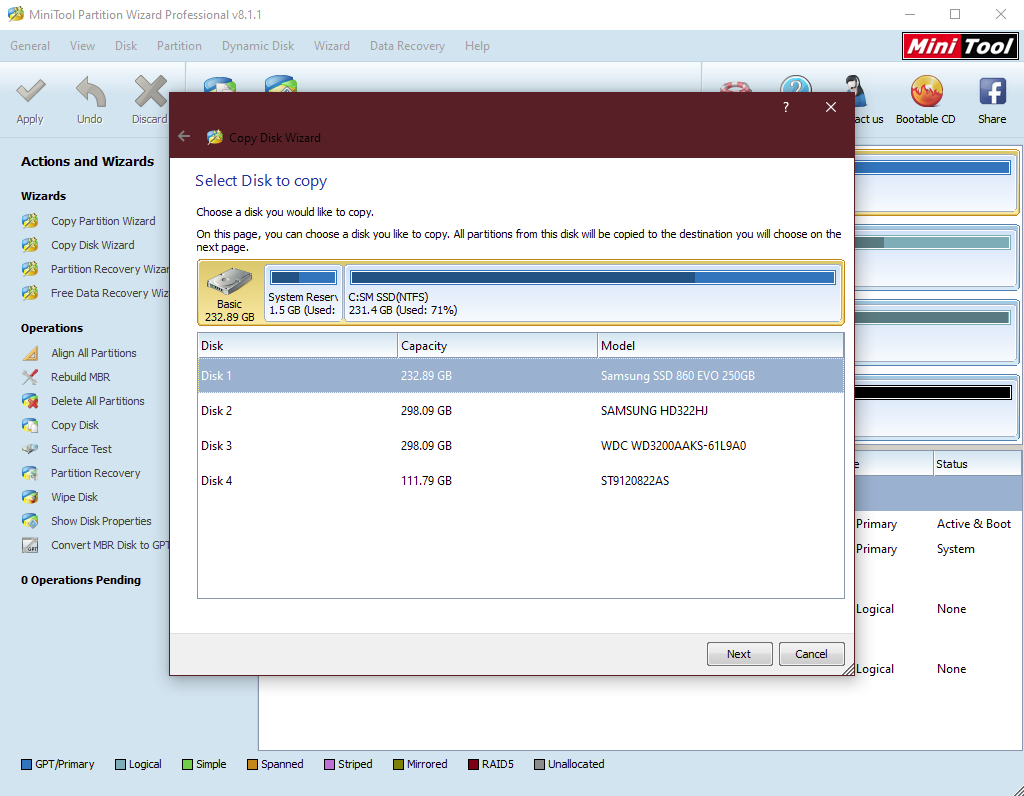Image resolution: width=1024 pixels, height=796 pixels.
Task: Open the Help menu
Action: pyautogui.click(x=477, y=46)
